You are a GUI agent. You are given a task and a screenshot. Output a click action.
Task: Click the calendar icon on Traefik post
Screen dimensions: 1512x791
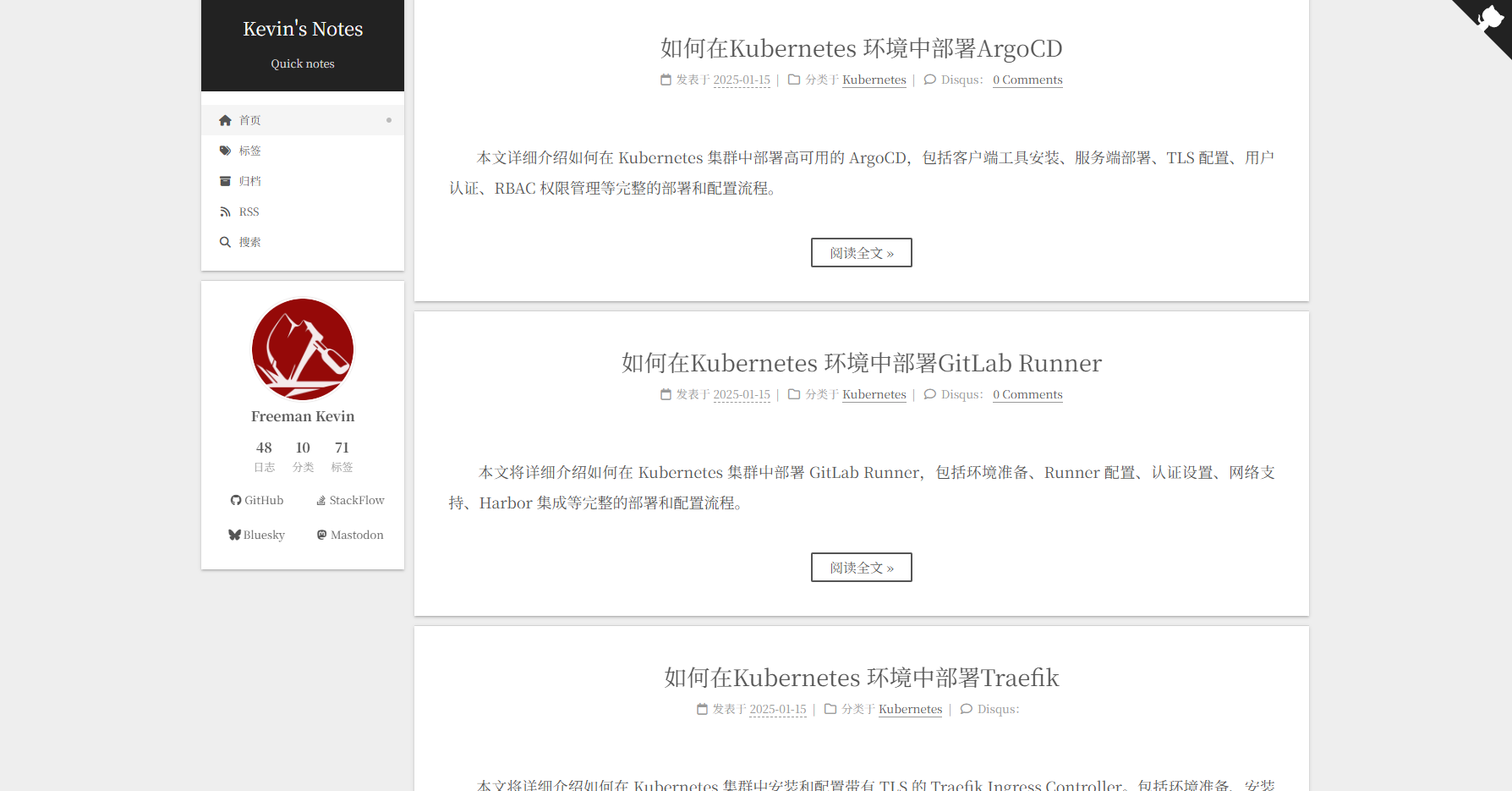[703, 709]
